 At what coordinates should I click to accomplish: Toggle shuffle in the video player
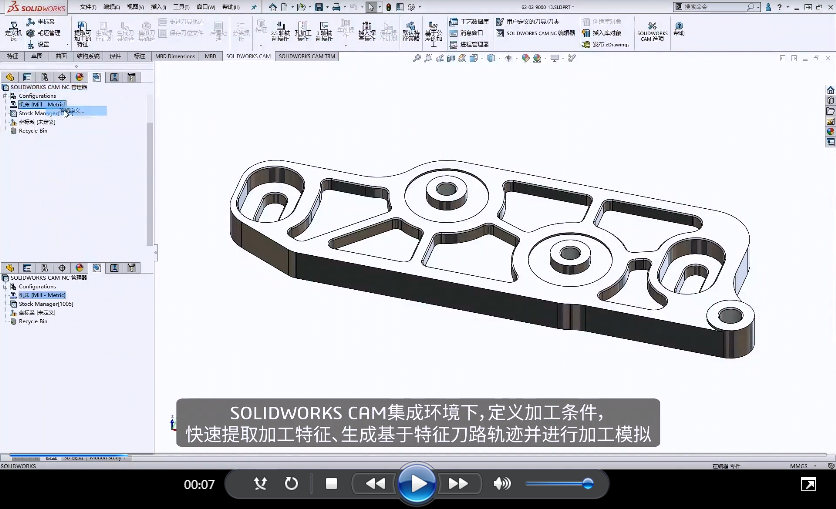point(260,483)
